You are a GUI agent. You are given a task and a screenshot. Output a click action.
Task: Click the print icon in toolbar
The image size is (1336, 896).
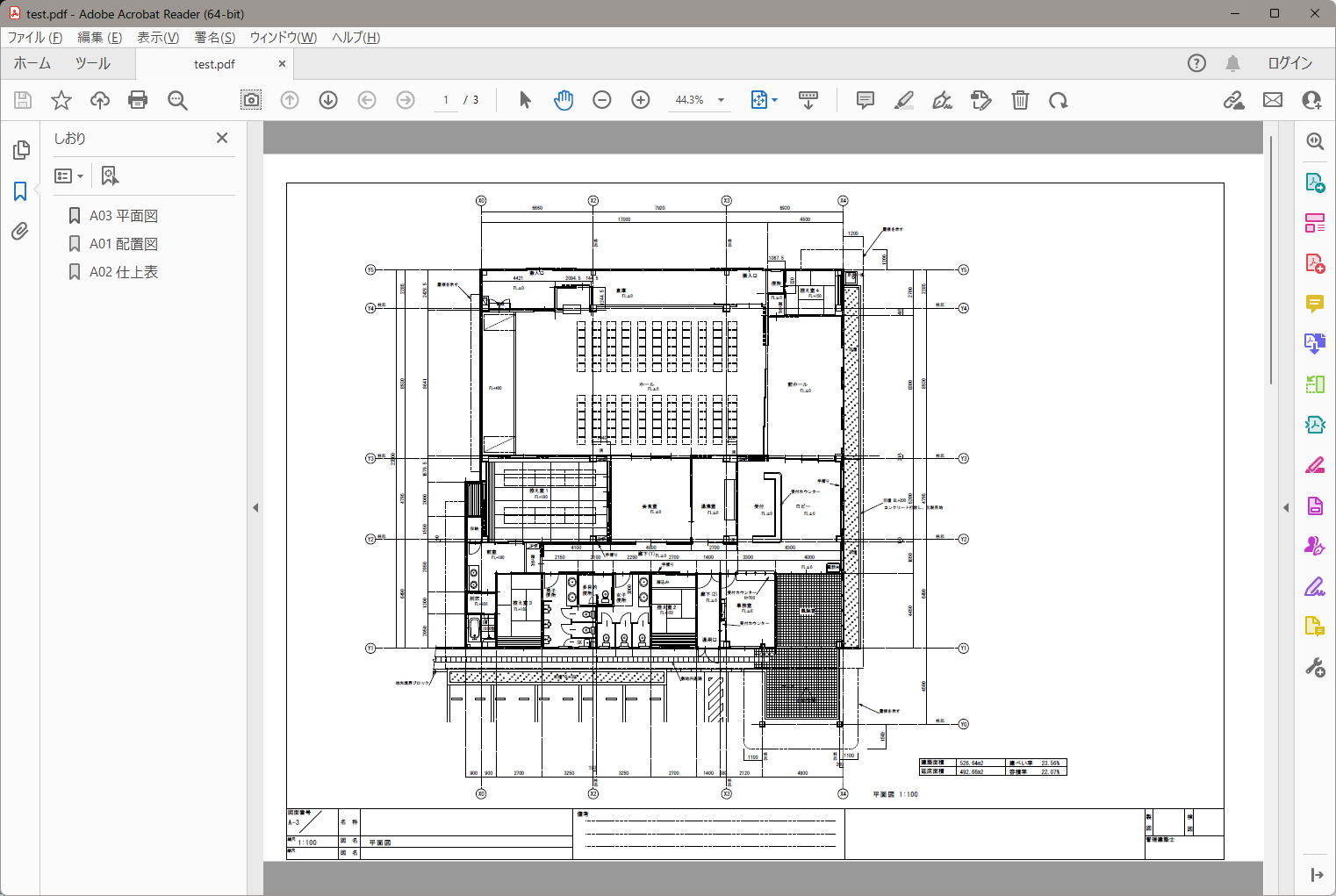[138, 100]
